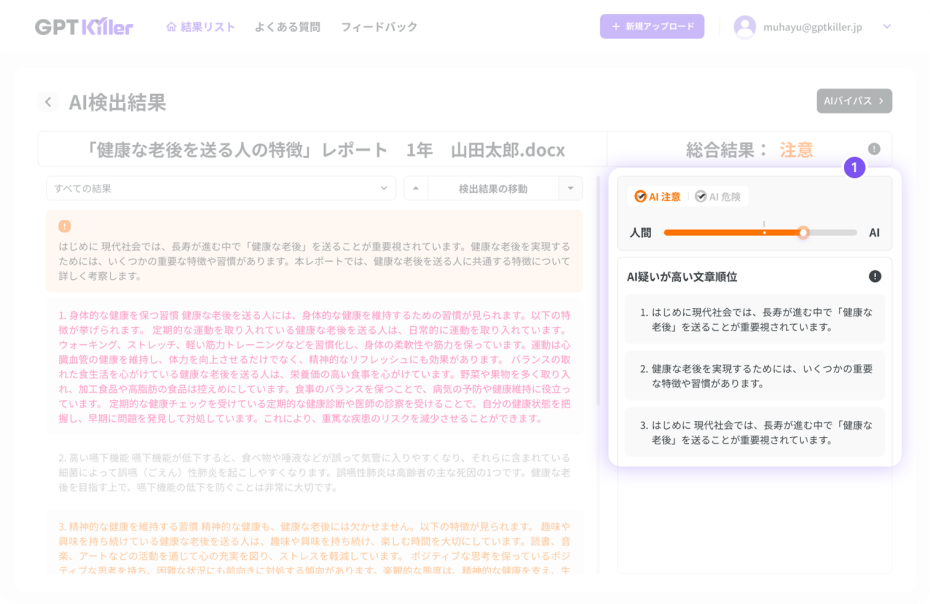Click the user avatar icon

click(744, 27)
